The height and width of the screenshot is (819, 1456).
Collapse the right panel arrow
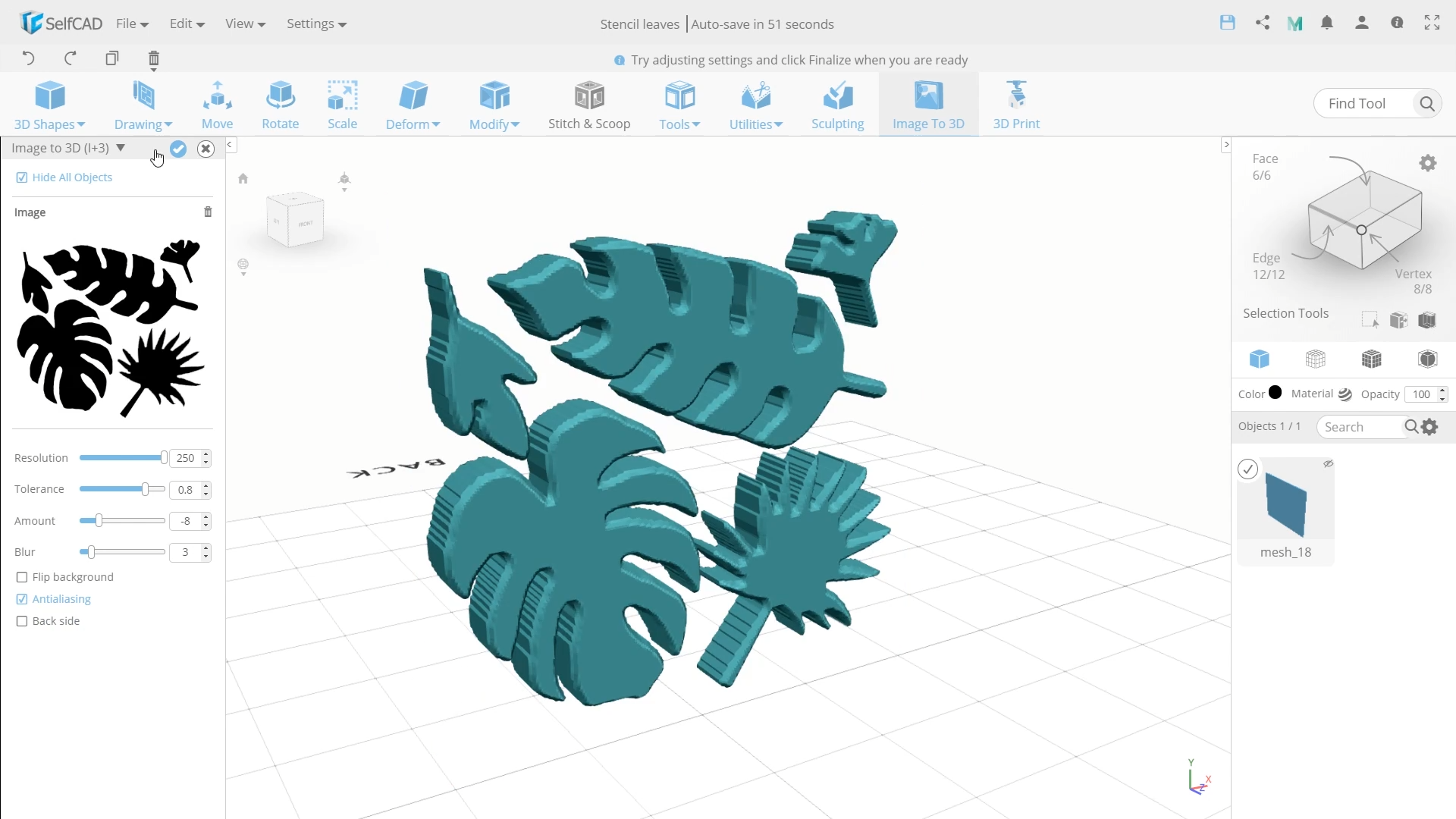[x=1225, y=144]
